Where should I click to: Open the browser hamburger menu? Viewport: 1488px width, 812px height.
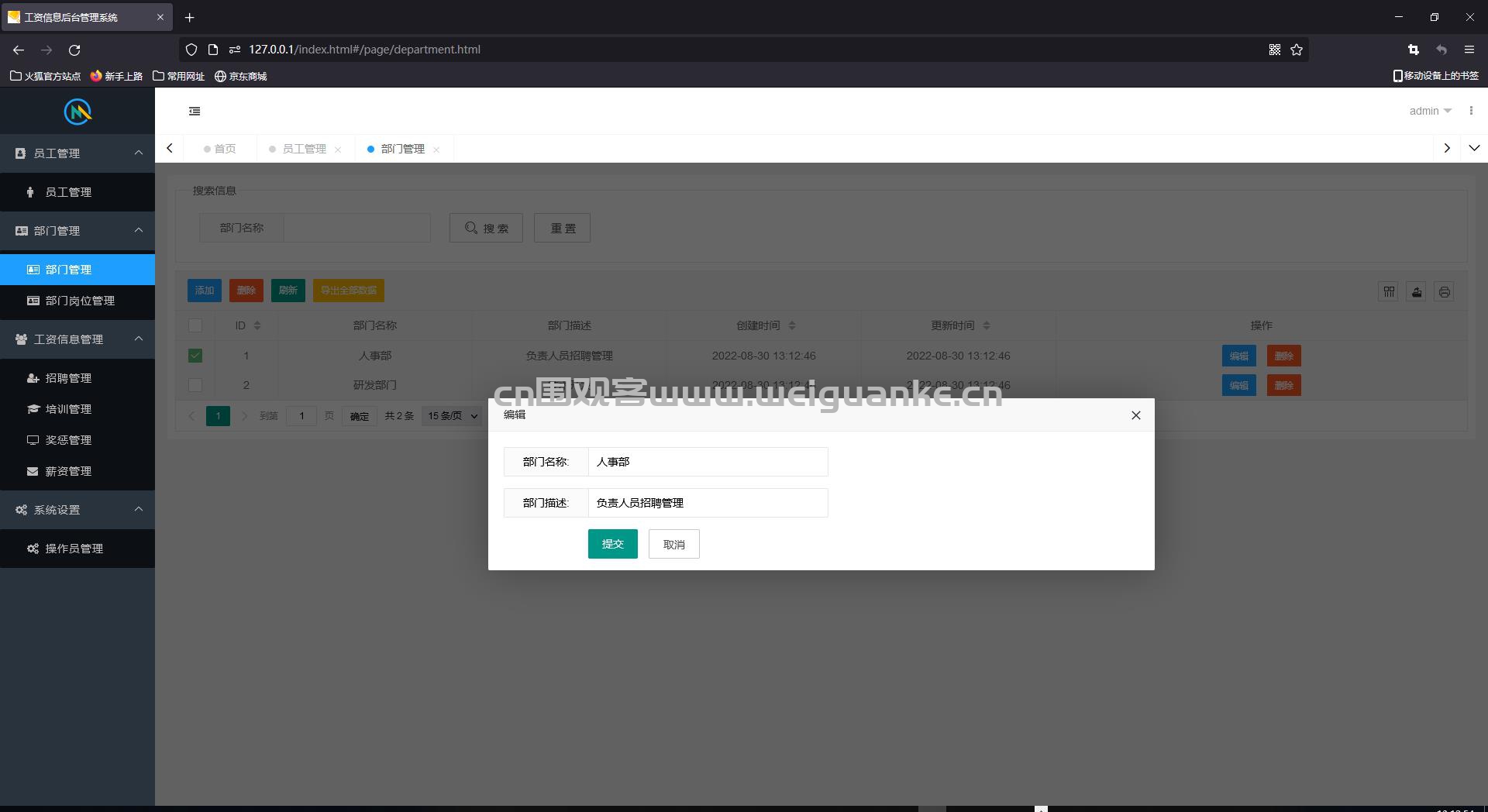(x=1469, y=50)
